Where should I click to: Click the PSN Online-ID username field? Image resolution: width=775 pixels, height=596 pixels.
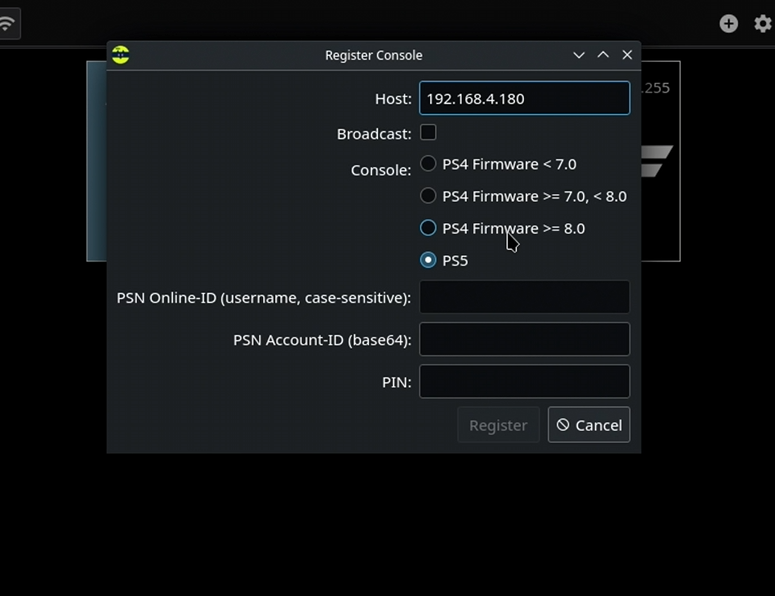[x=524, y=297]
